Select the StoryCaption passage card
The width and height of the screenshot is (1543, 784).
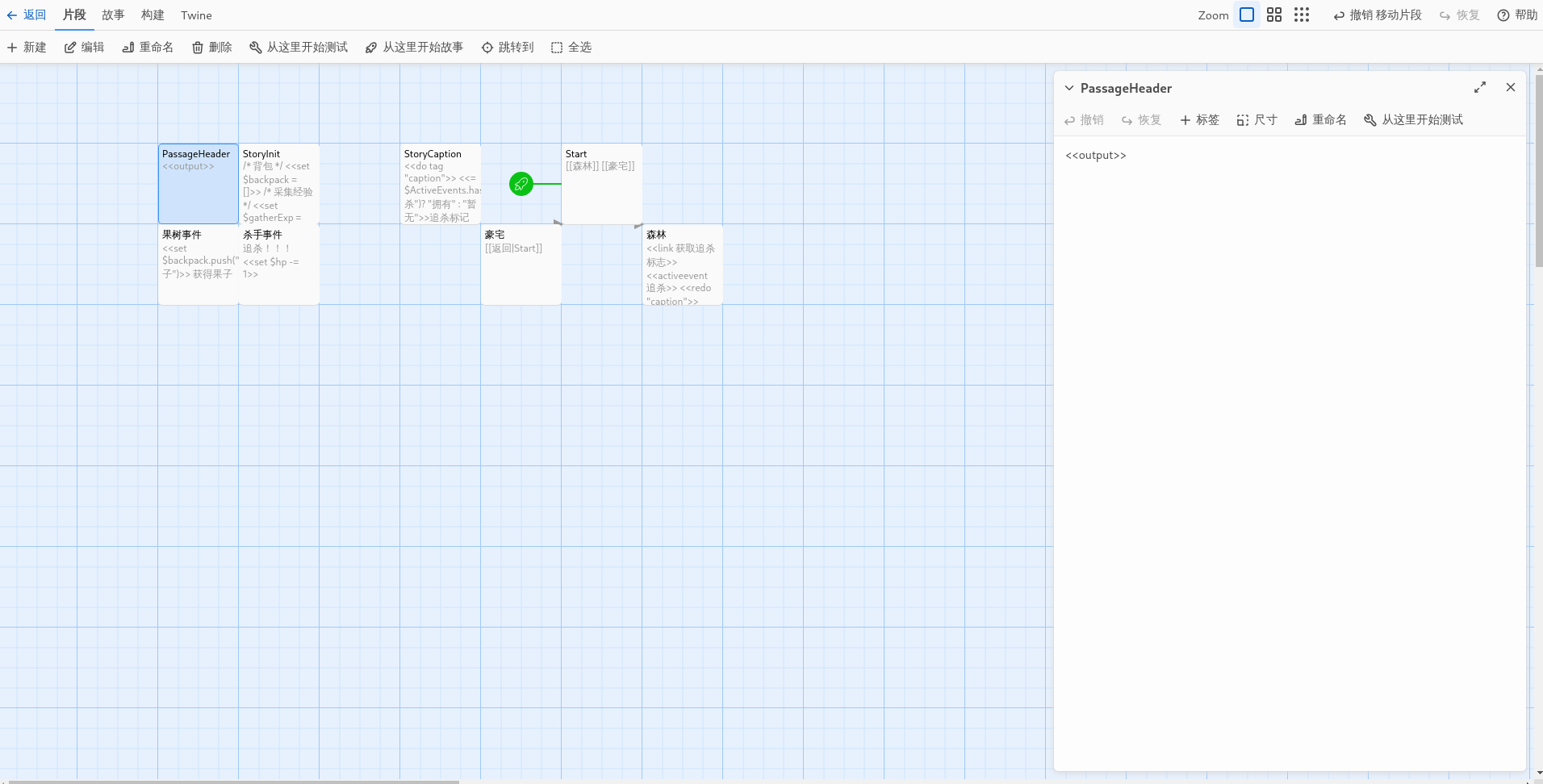(x=441, y=184)
